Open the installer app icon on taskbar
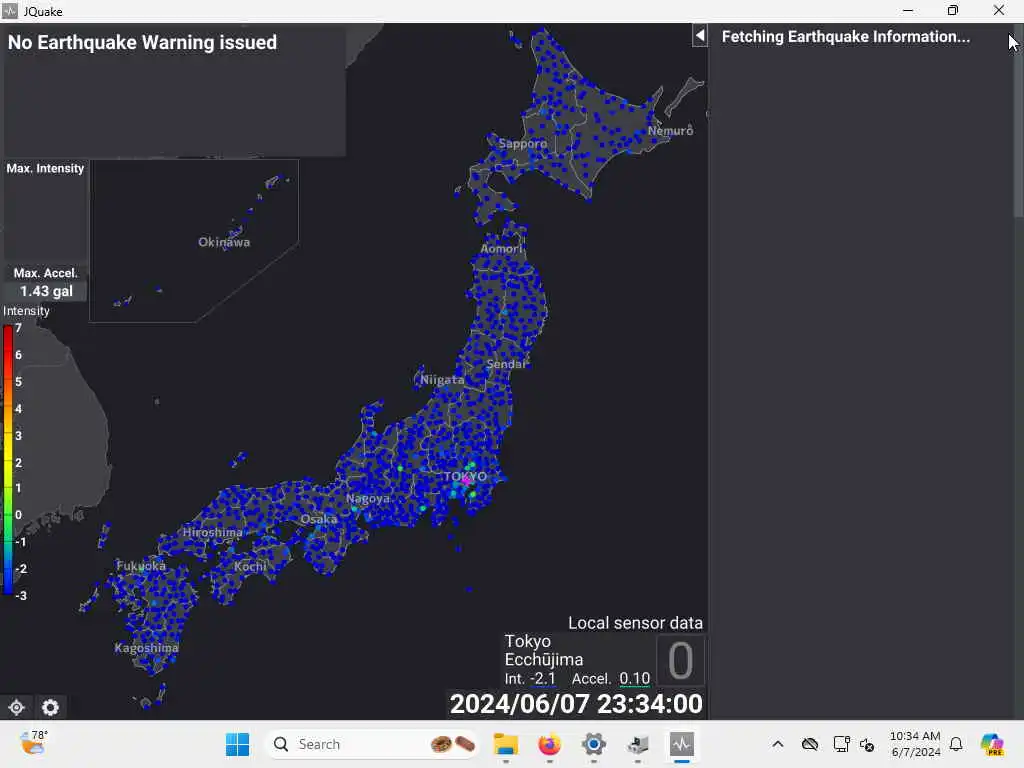Screen dimensions: 1024x768 point(637,744)
